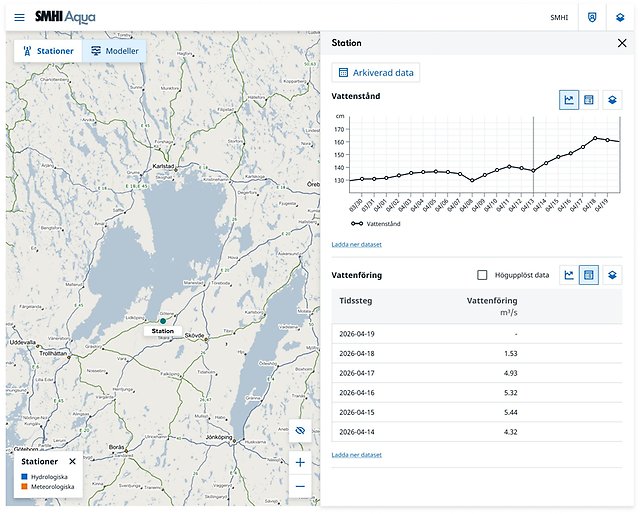Zoom out on the map
Image resolution: width=640 pixels, height=514 pixels.
tap(300, 486)
